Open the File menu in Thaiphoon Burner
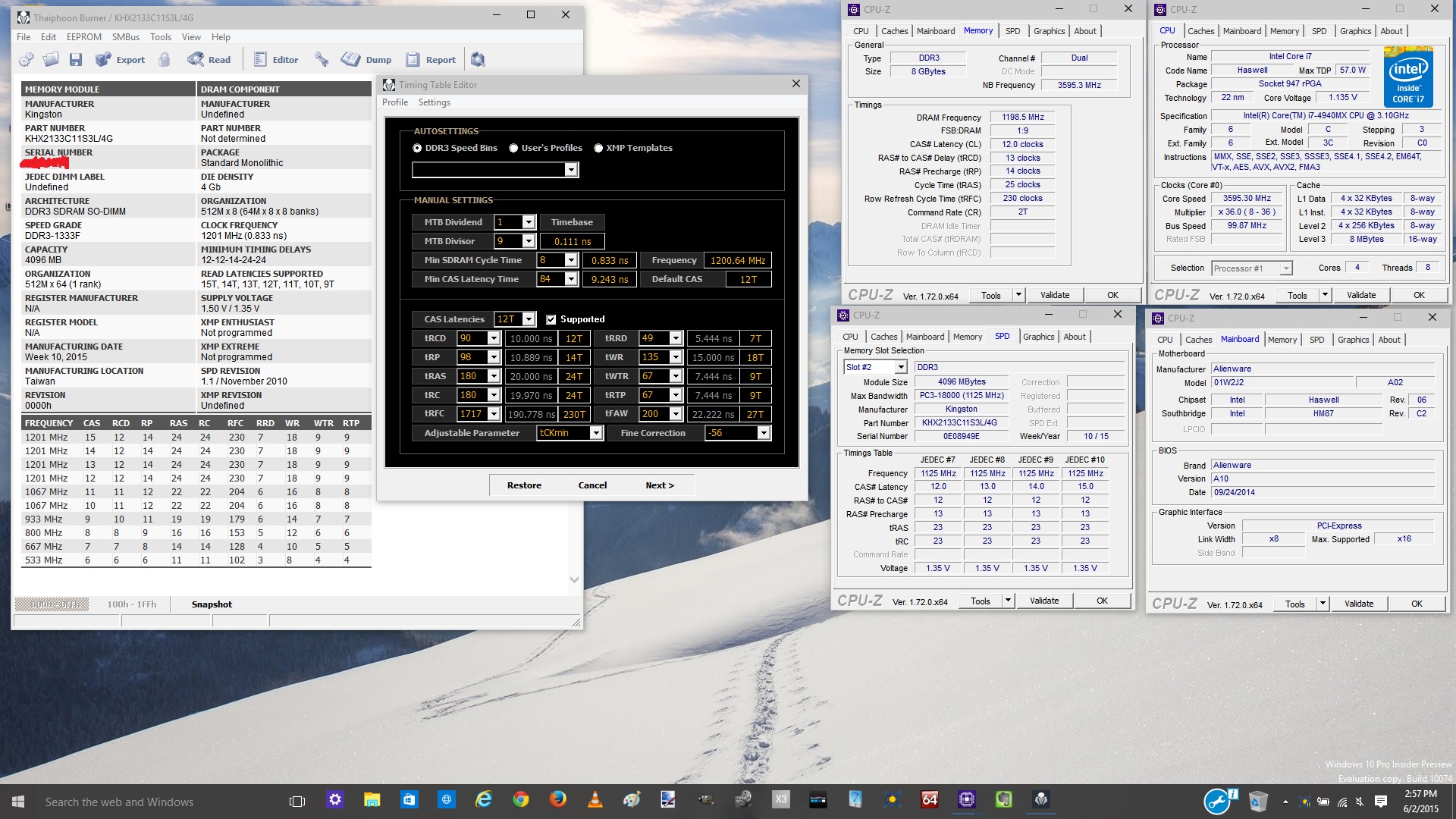 [24, 36]
